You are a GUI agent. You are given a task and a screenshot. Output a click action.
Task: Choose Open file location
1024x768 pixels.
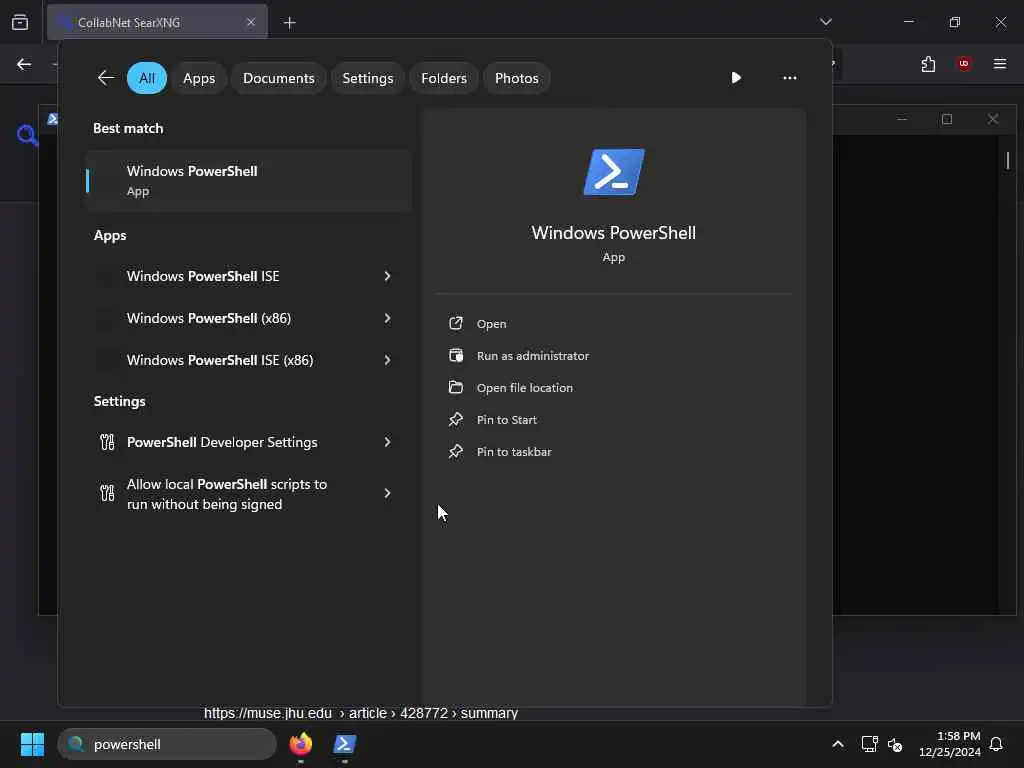point(524,388)
